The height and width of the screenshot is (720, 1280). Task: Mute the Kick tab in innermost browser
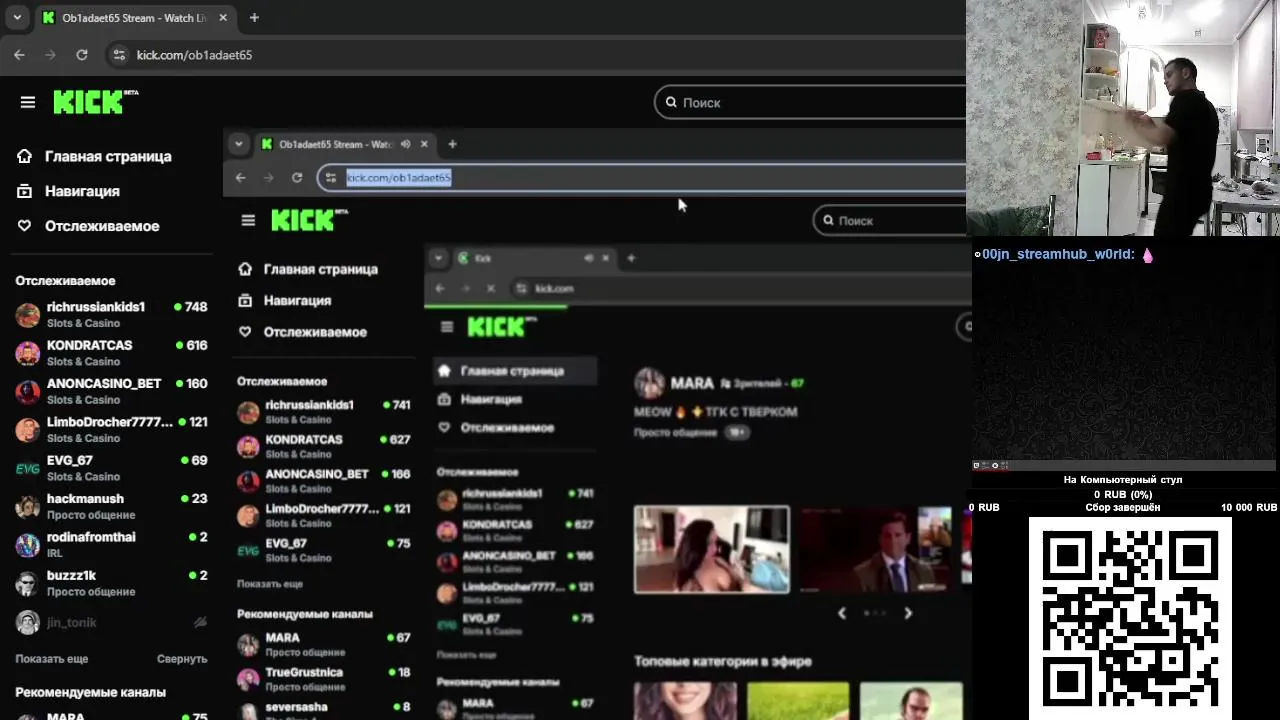coord(589,258)
